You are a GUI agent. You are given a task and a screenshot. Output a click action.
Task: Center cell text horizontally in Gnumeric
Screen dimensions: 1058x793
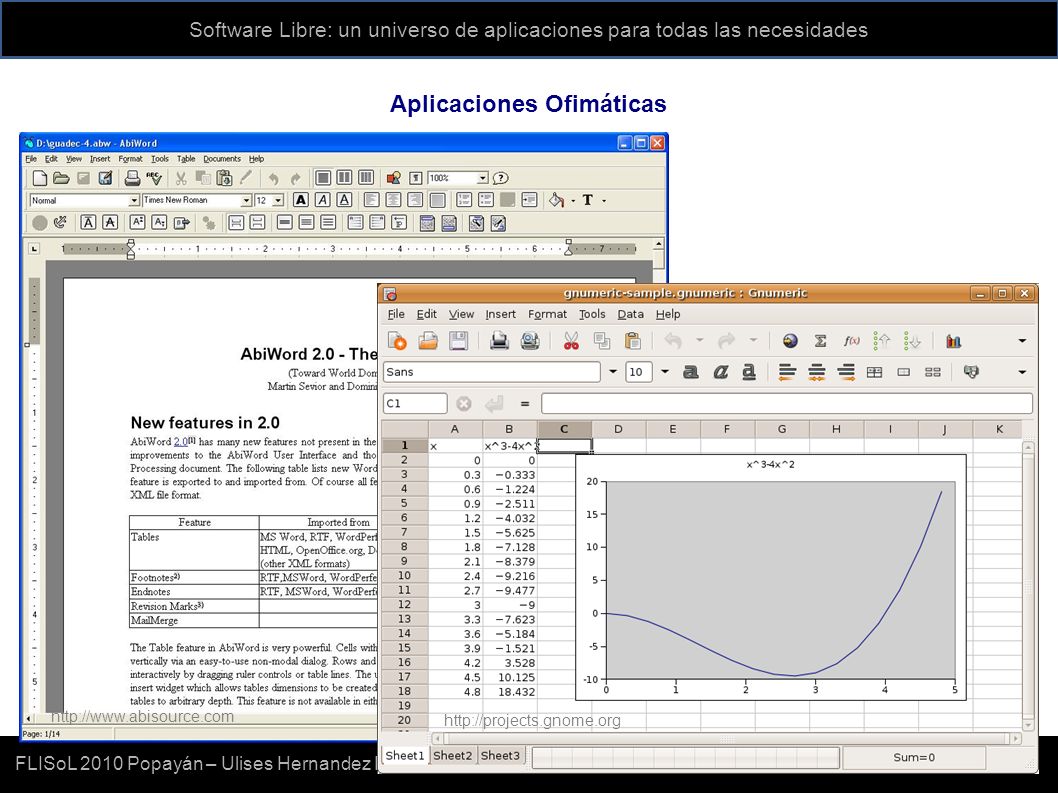pos(816,372)
